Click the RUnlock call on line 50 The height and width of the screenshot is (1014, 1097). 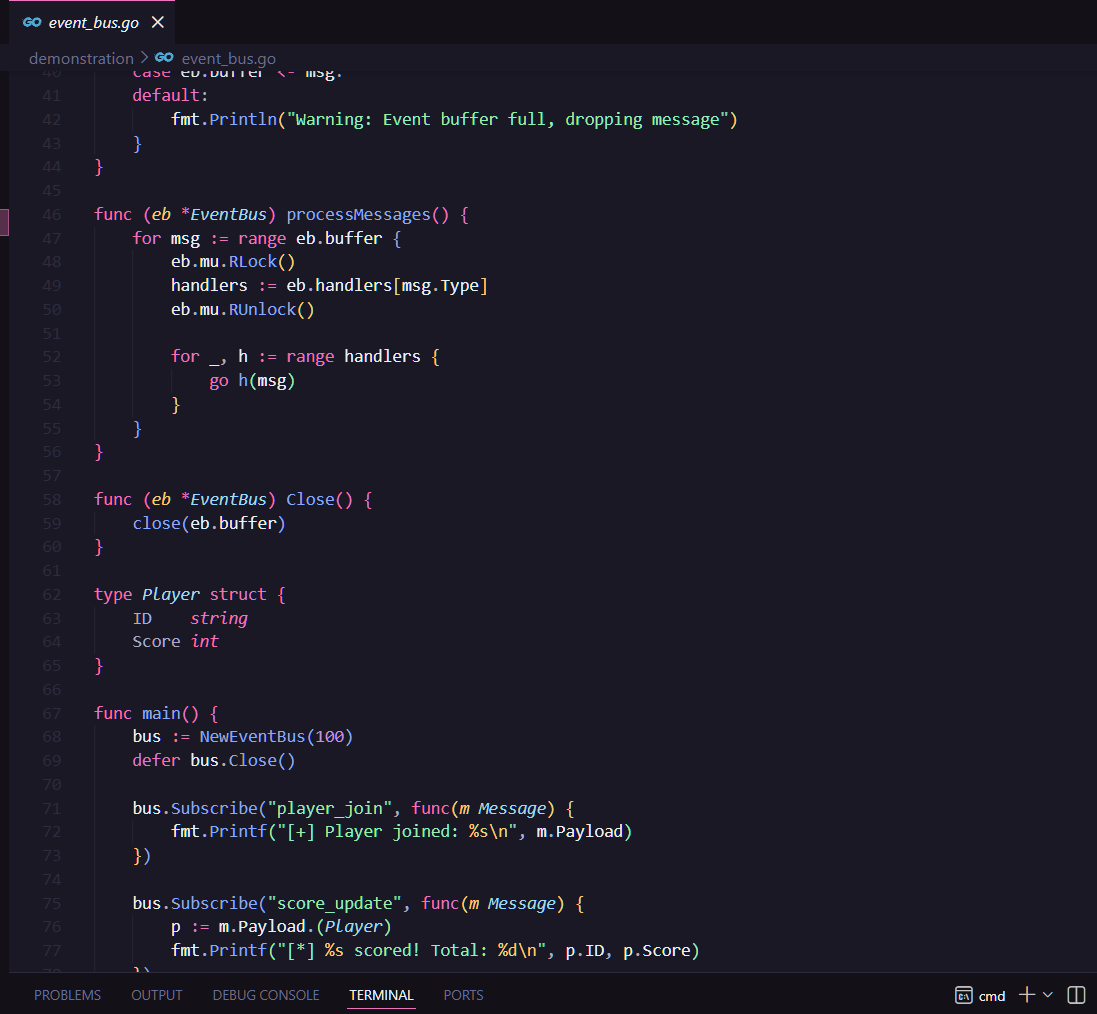(x=271, y=309)
